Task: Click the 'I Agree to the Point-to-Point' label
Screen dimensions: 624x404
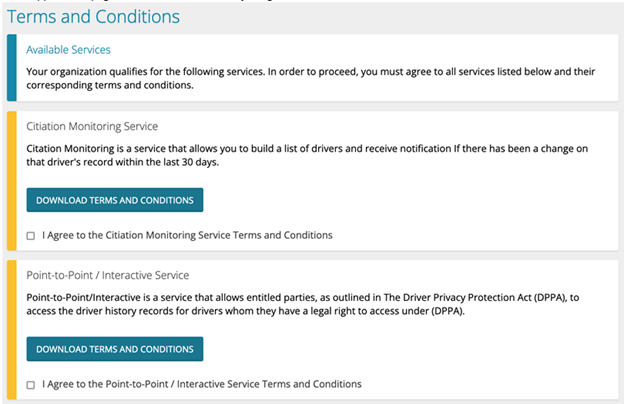Action: (201, 384)
